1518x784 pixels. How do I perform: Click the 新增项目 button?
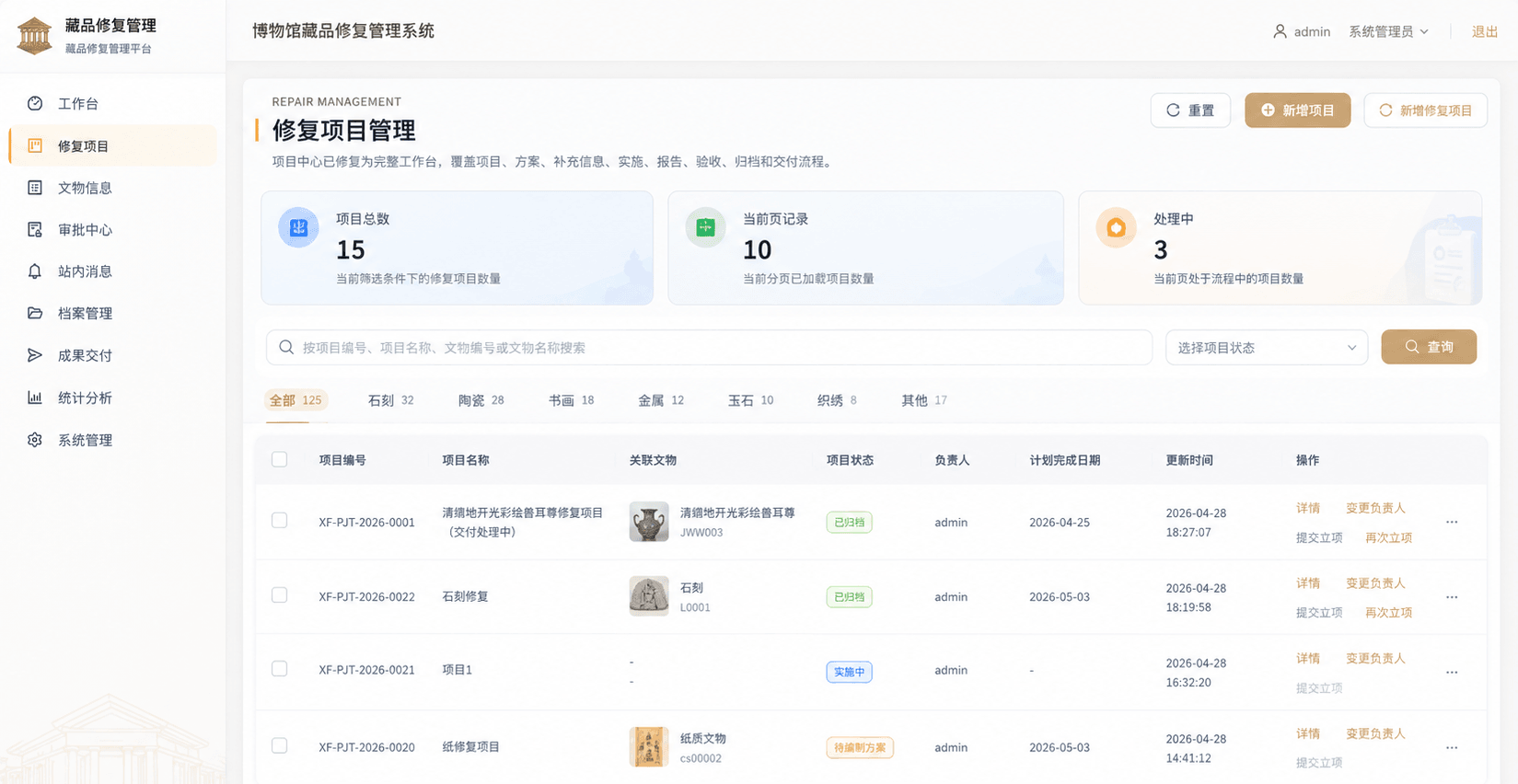(x=1298, y=110)
